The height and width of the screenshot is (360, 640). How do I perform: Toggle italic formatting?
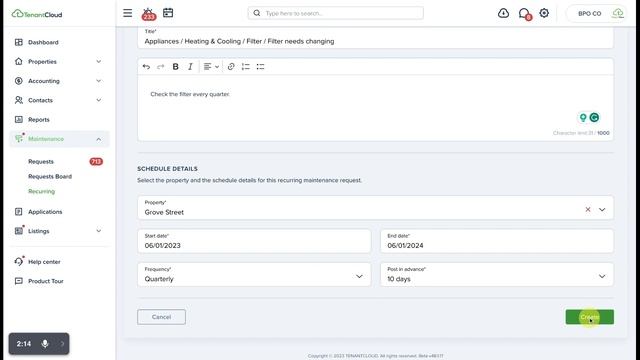tap(190, 67)
